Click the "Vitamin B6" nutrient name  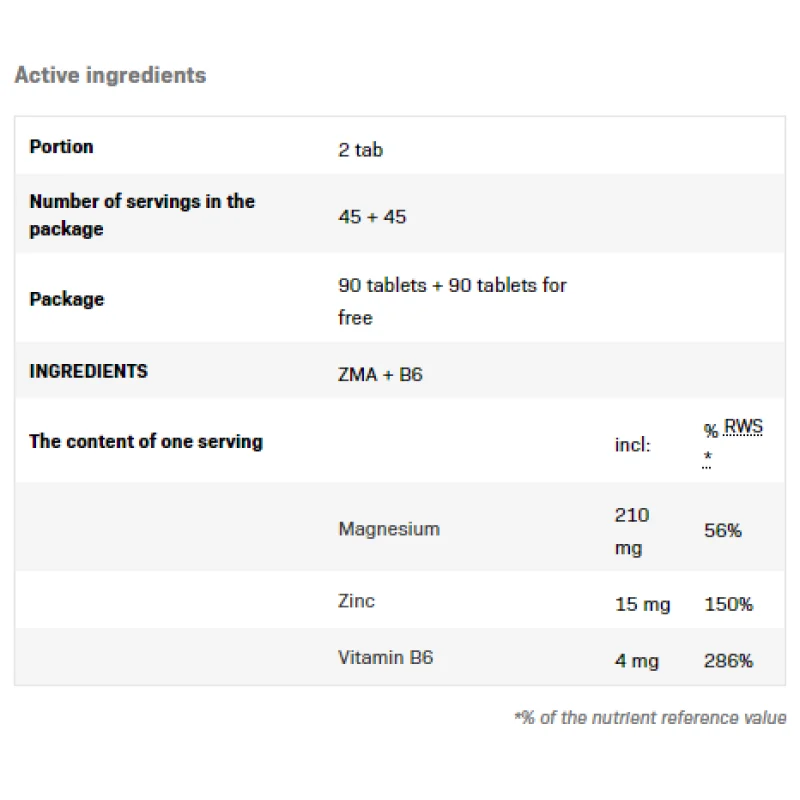[x=385, y=657]
